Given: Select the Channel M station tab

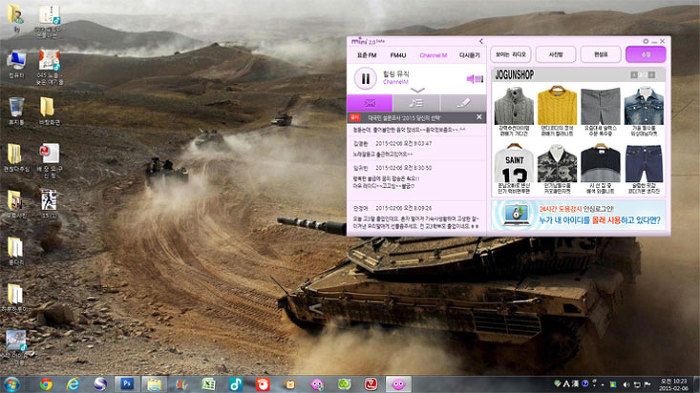Looking at the screenshot, I should pos(433,55).
